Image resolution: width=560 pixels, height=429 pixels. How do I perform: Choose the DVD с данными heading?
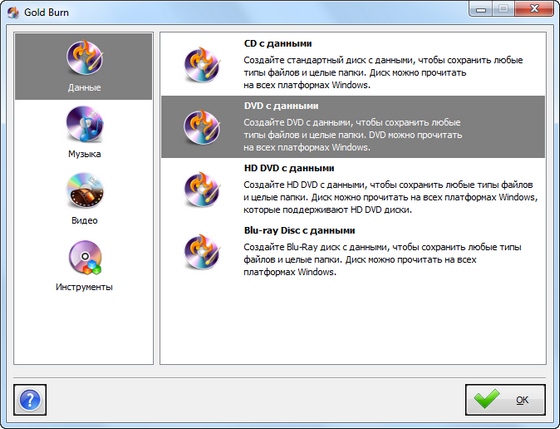click(x=281, y=106)
